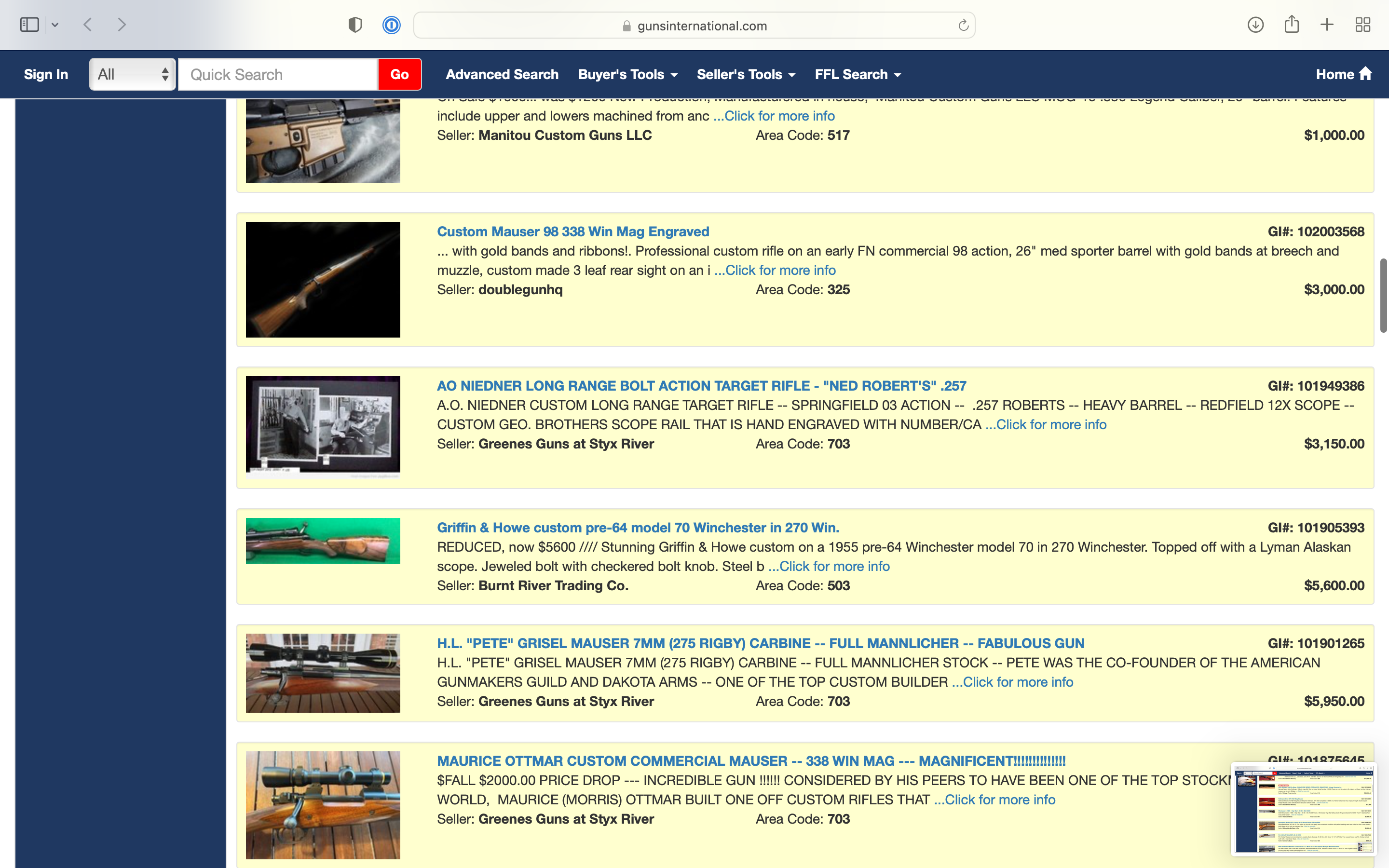Open the 1Password extension icon
1389x868 pixels.
[392, 25]
